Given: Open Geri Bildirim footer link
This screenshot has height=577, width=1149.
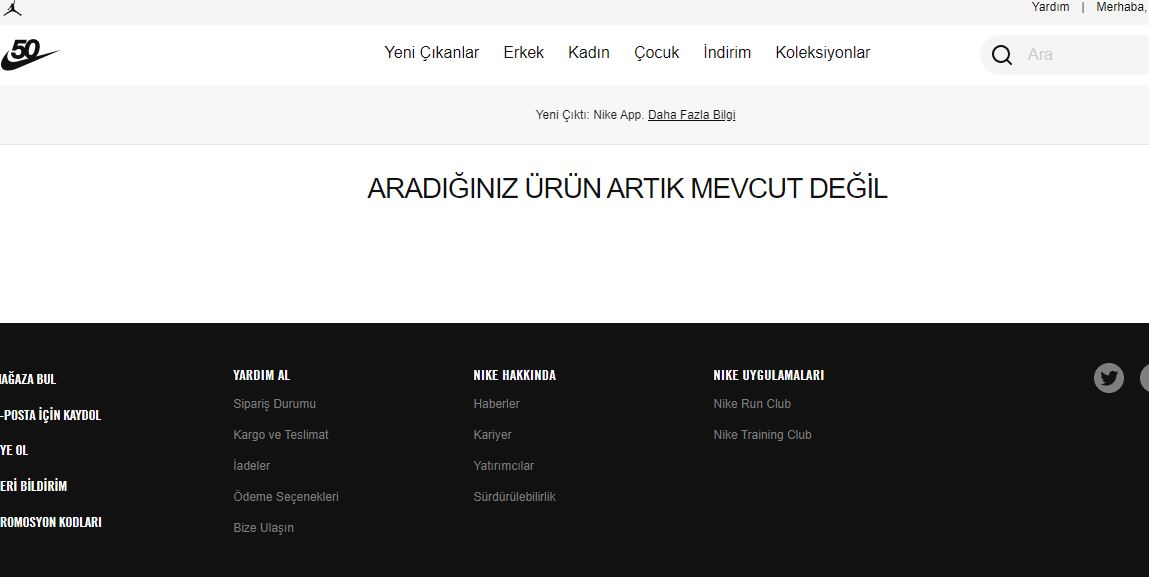Looking at the screenshot, I should pyautogui.click(x=34, y=486).
